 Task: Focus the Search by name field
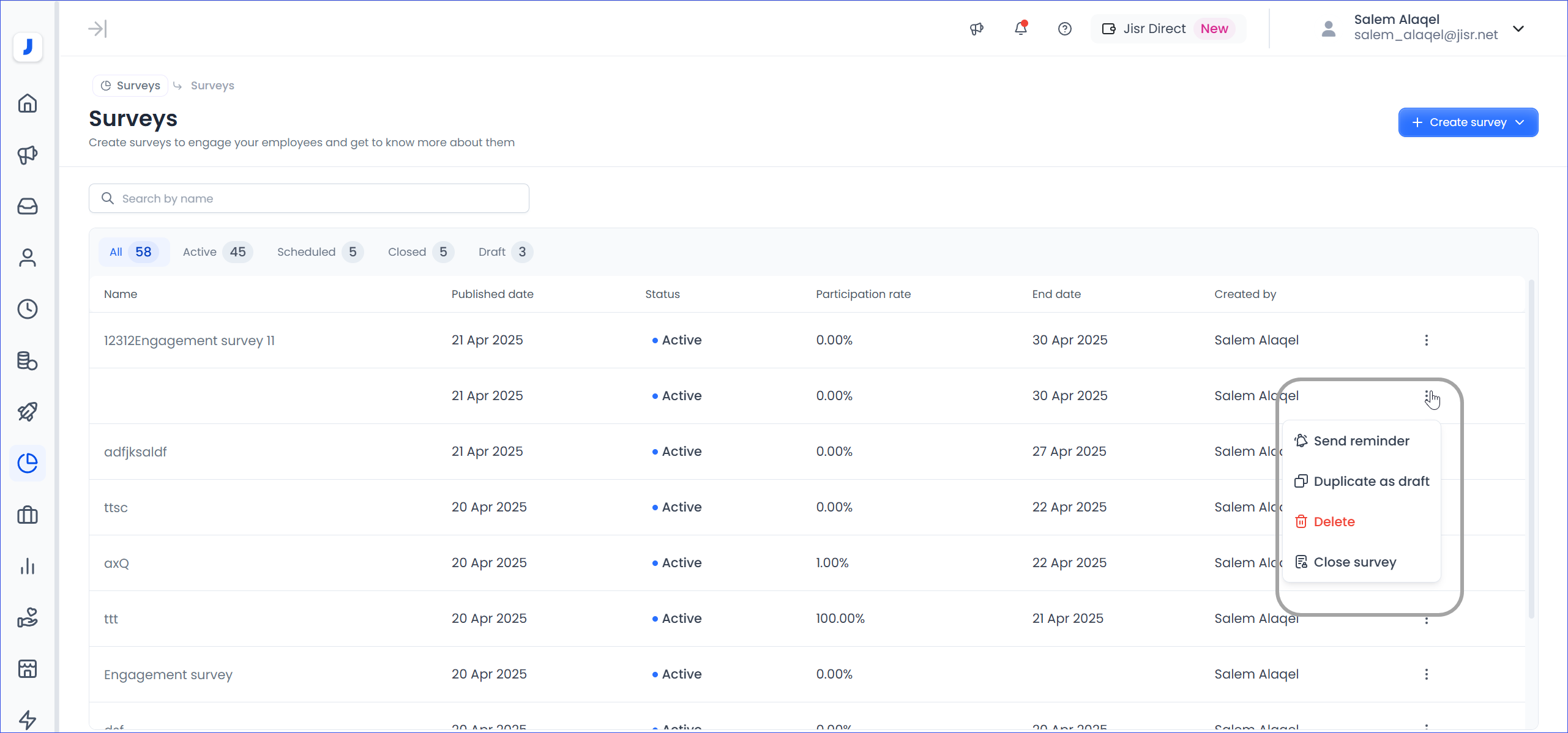click(309, 199)
